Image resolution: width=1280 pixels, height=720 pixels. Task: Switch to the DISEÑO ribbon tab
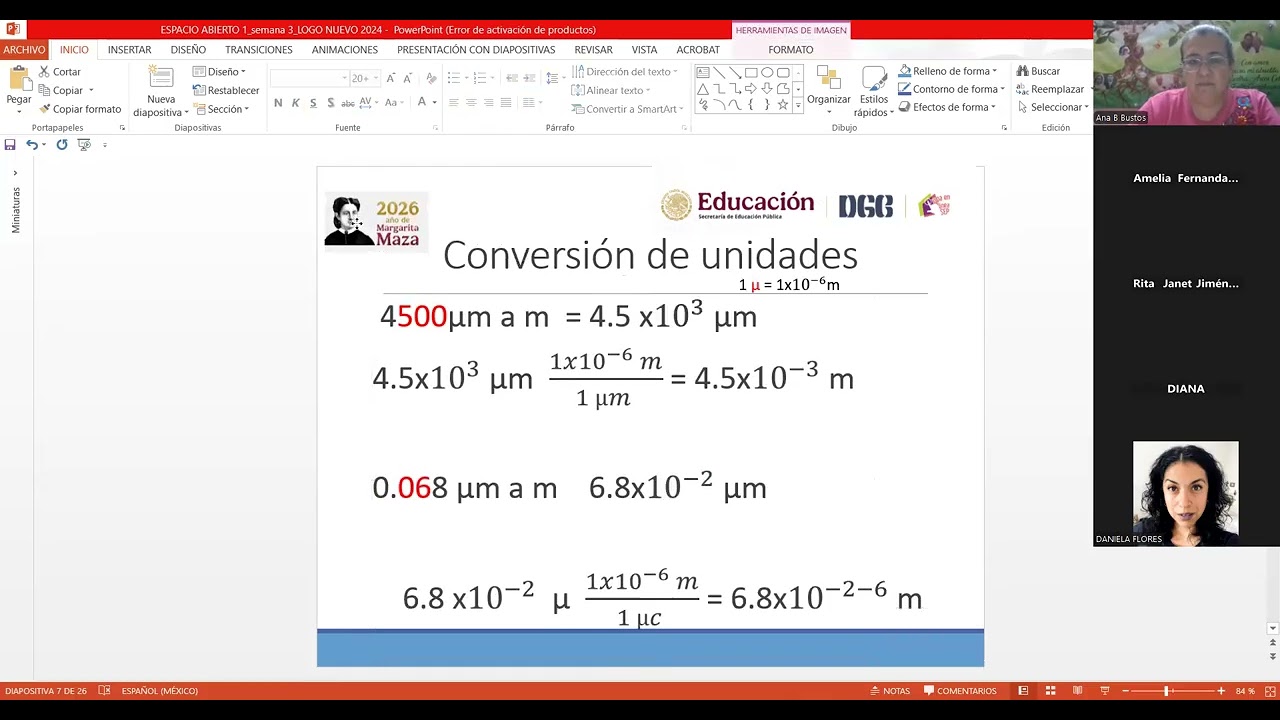point(188,50)
